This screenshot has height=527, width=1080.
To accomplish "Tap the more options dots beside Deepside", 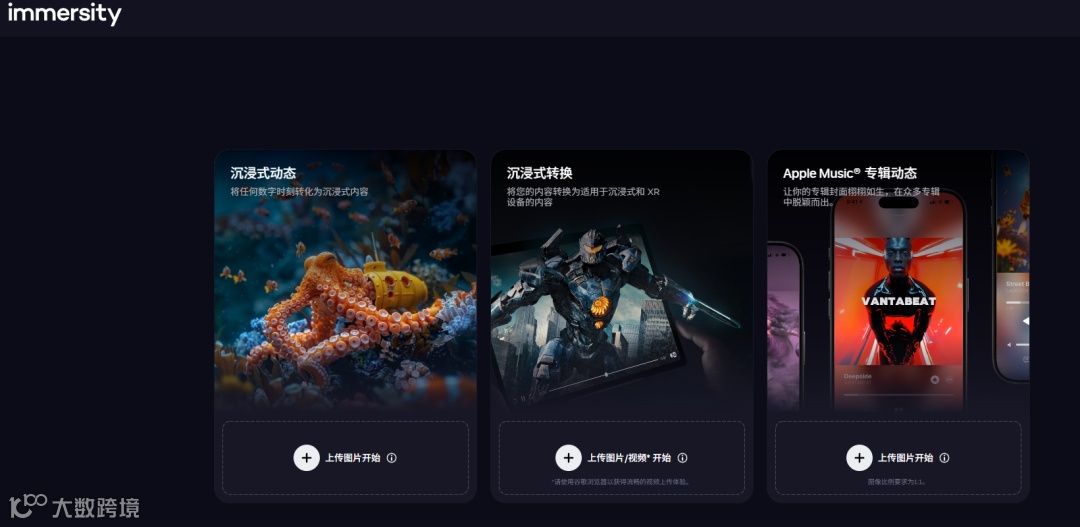I will tap(950, 380).
